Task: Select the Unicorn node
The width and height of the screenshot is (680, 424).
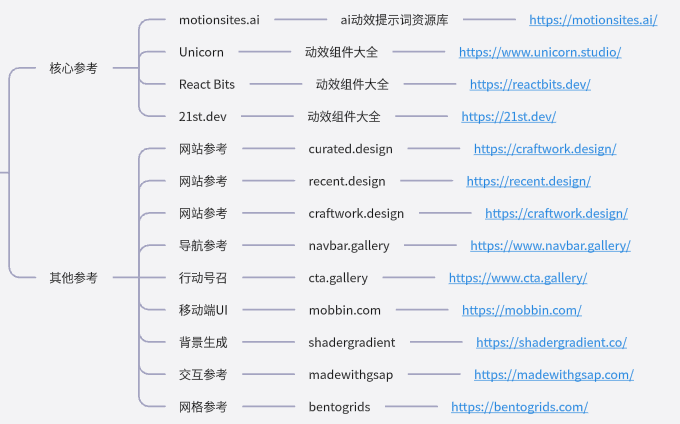Action: (201, 52)
